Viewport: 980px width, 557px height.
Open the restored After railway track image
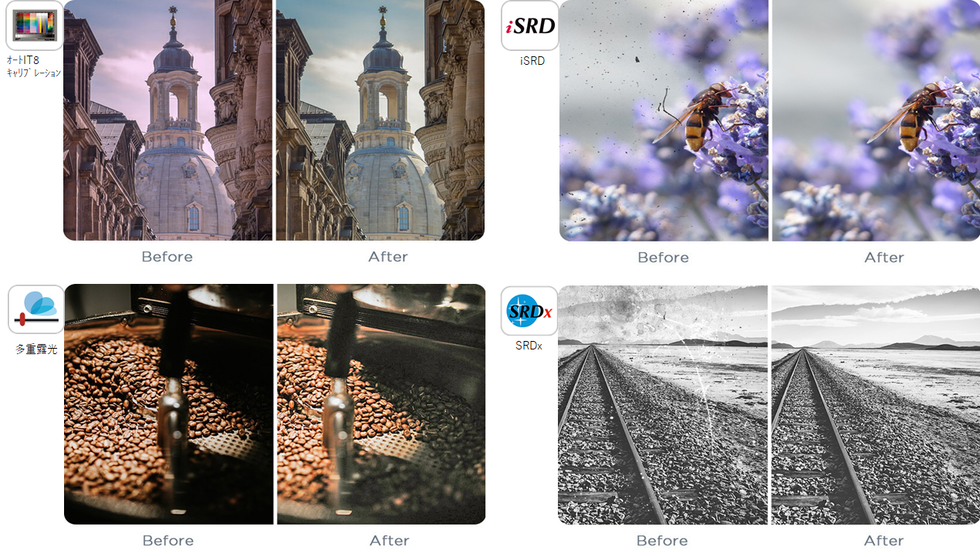[x=876, y=405]
